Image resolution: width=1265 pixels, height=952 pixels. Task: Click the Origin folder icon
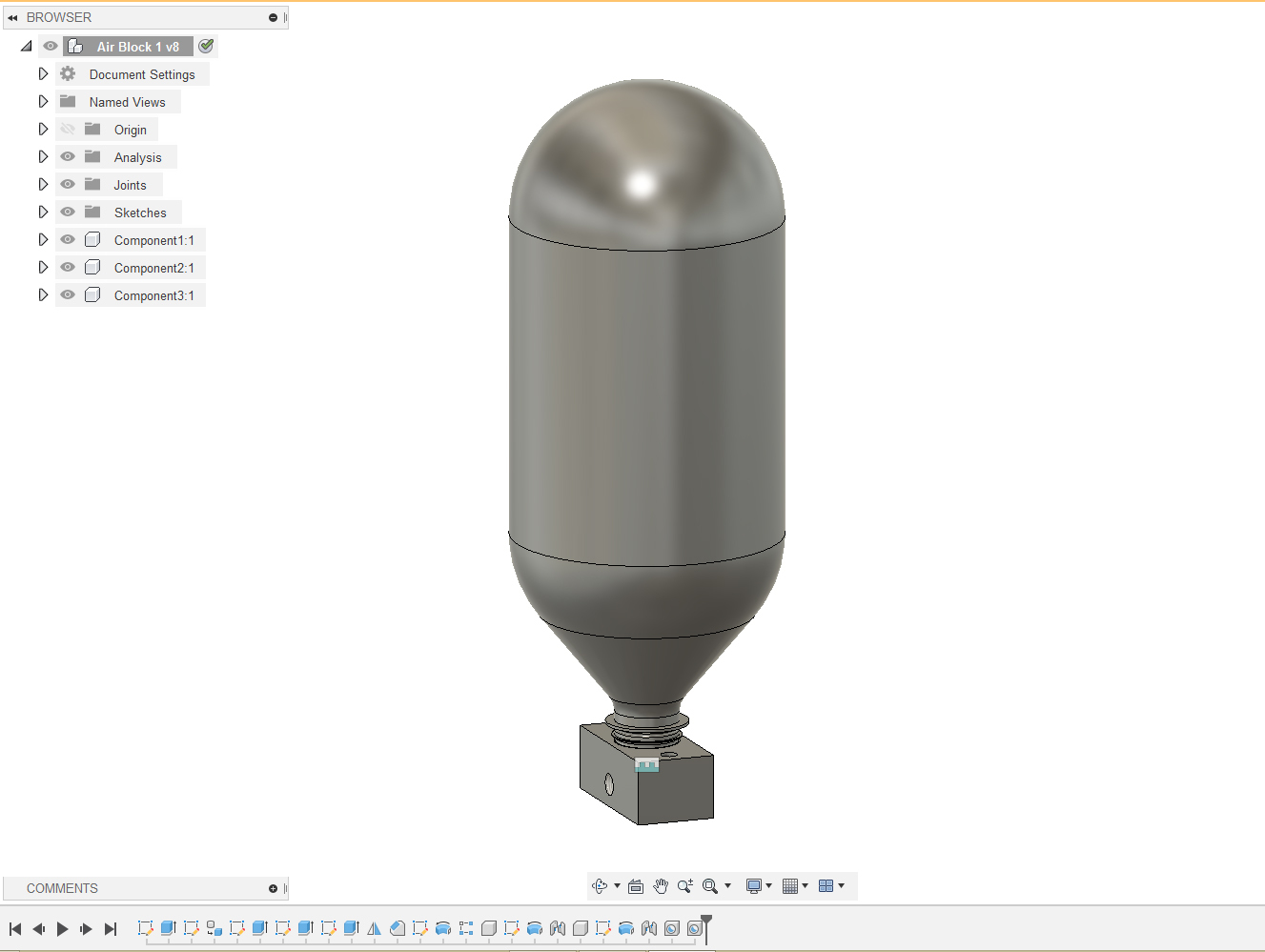[92, 130]
